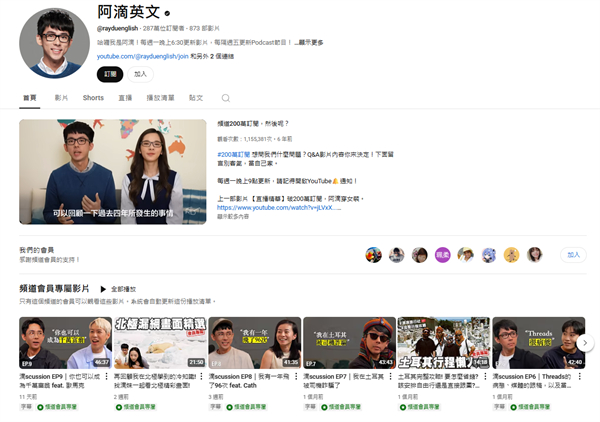
Task: Open third member avatar in 我們的會員 row
Action: (x=419, y=255)
